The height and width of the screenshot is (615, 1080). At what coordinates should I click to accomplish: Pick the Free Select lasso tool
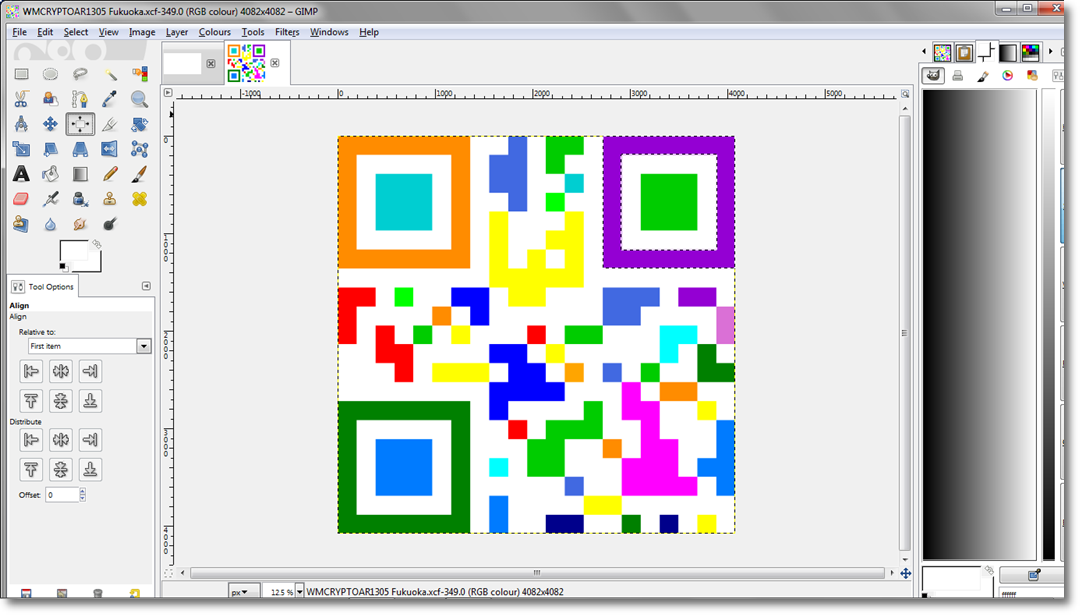pos(80,74)
